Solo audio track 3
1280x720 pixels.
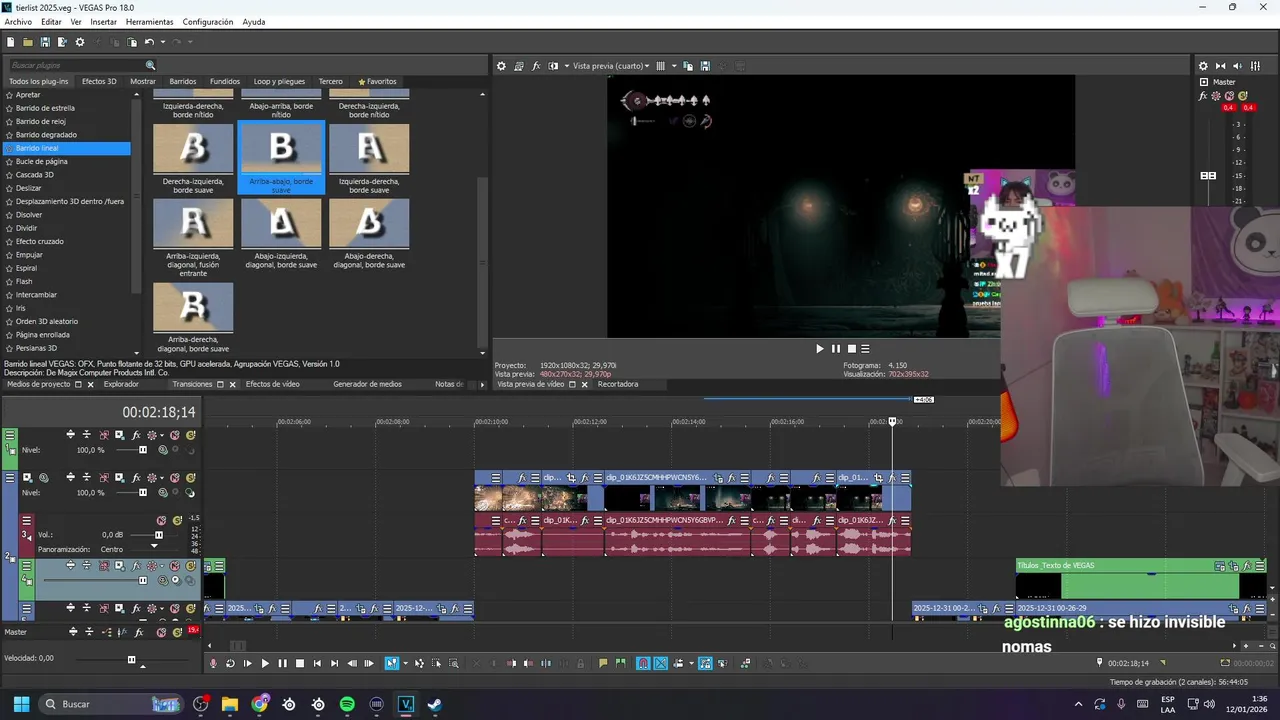[x=177, y=520]
